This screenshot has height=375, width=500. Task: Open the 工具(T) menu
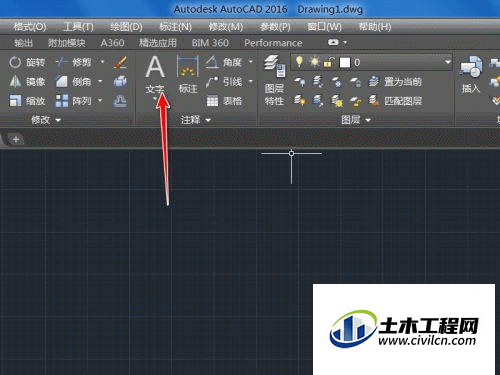pos(78,27)
